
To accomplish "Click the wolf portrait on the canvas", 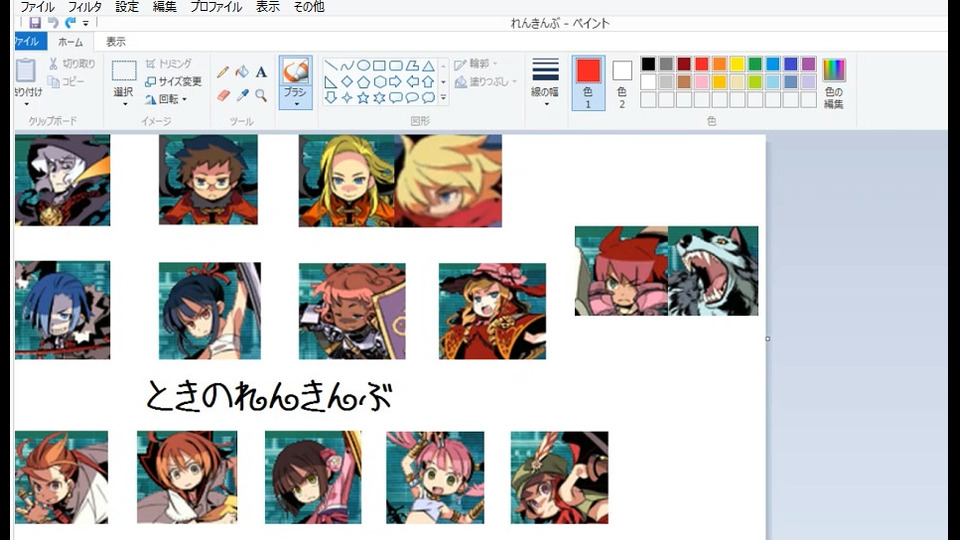I will pyautogui.click(x=713, y=271).
